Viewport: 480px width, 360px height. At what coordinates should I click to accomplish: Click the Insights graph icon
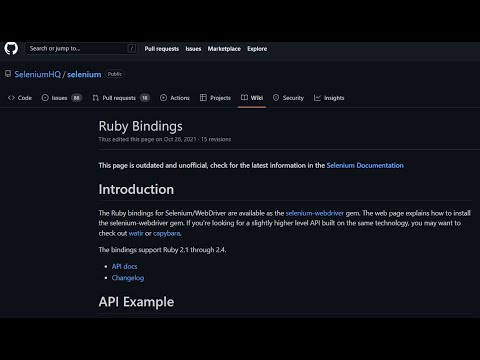coord(317,98)
